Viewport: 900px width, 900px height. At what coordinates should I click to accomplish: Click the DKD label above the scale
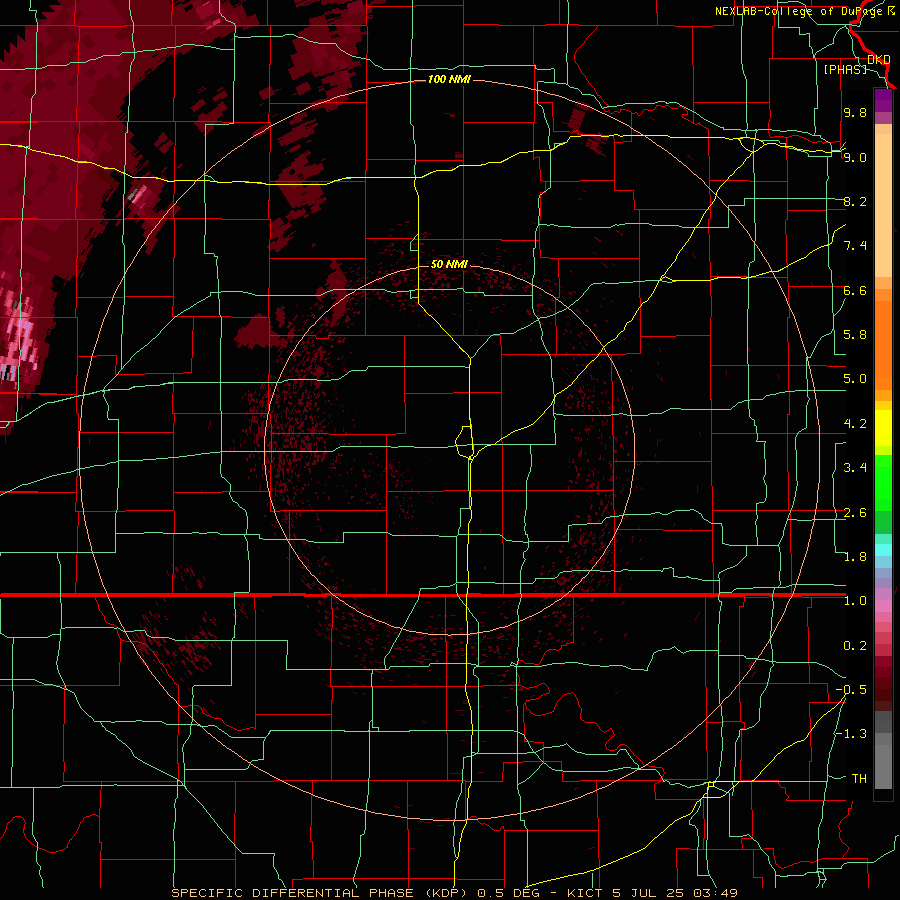[879, 60]
